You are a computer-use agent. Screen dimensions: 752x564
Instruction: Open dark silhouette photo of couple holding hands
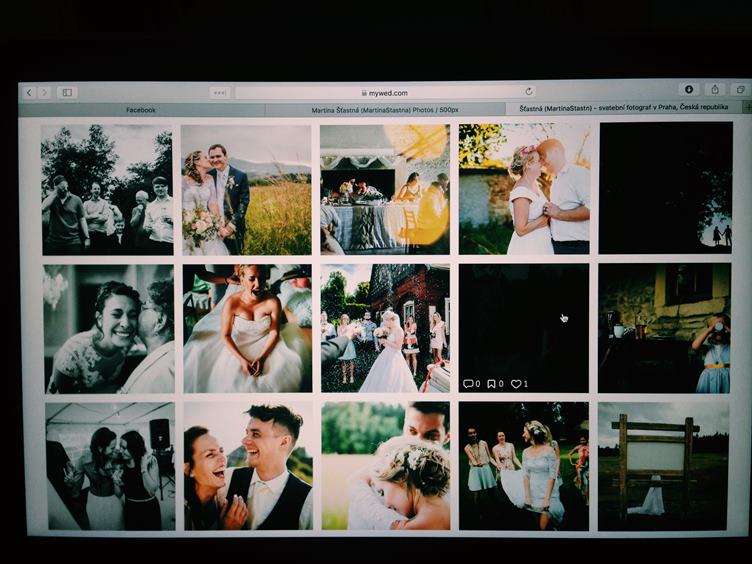(x=666, y=188)
